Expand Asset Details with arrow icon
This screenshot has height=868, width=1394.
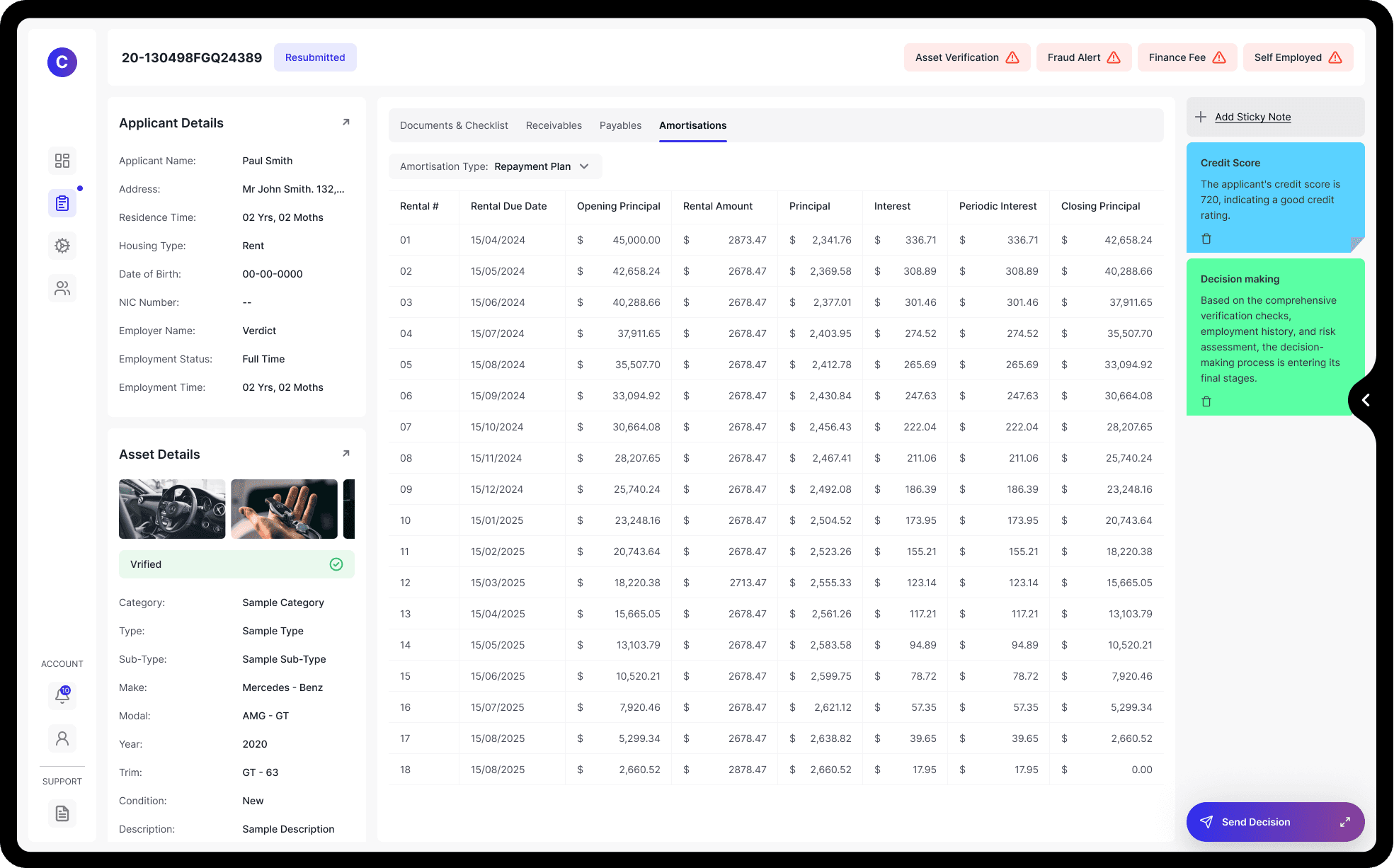point(346,454)
